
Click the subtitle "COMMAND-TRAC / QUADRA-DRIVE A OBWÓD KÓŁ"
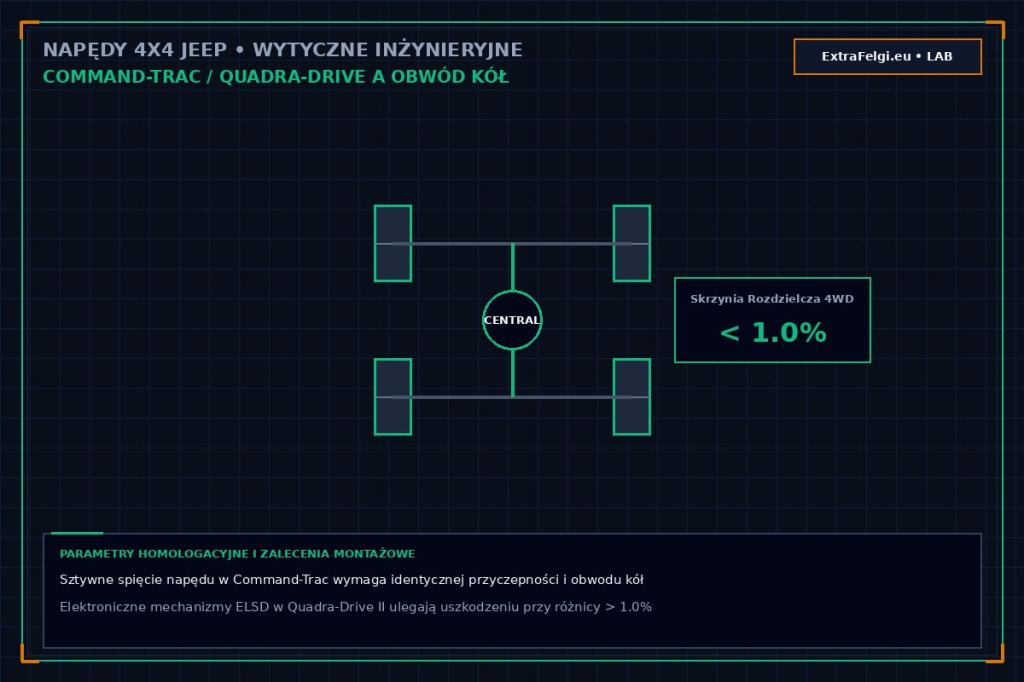pyautogui.click(x=276, y=77)
